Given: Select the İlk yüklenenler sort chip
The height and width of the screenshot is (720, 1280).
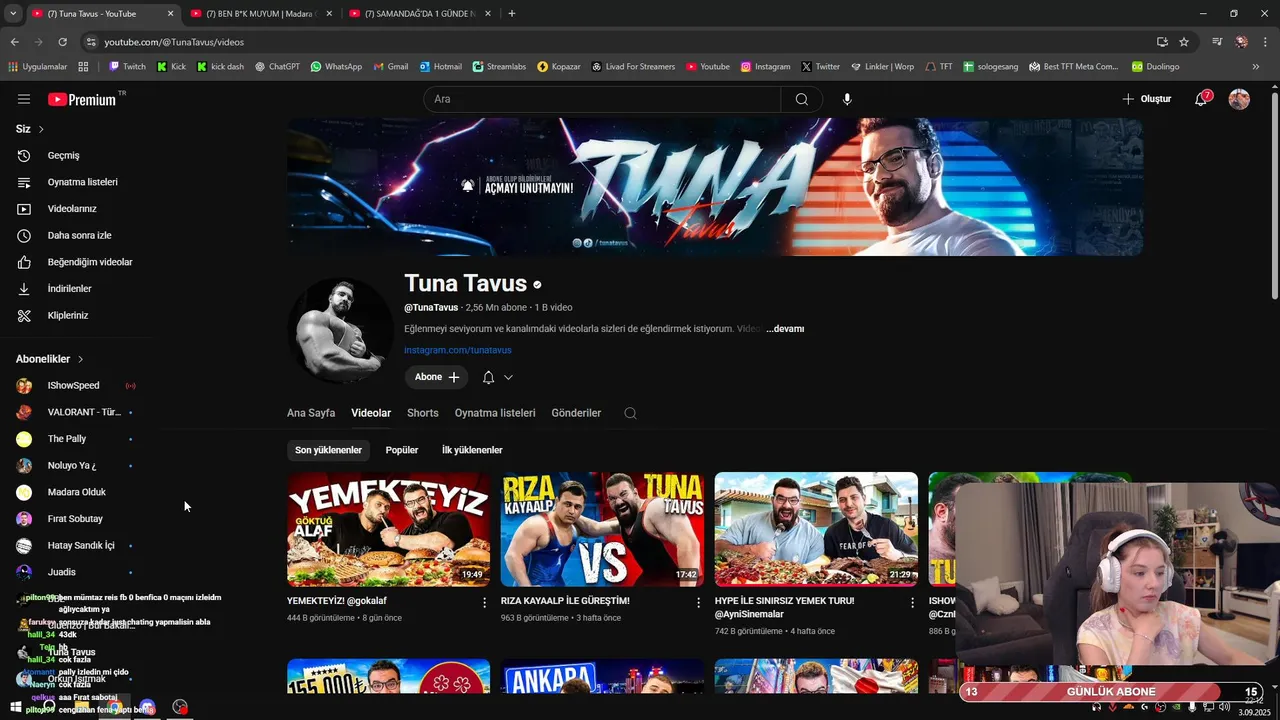Looking at the screenshot, I should [472, 450].
